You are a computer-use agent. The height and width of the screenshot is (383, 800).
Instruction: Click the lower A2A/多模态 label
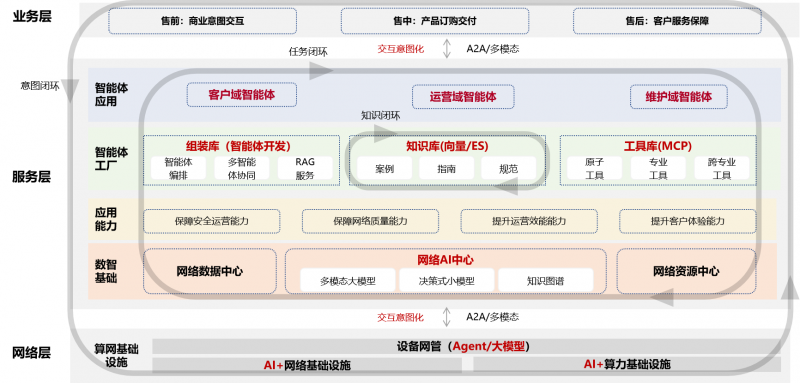tap(493, 317)
